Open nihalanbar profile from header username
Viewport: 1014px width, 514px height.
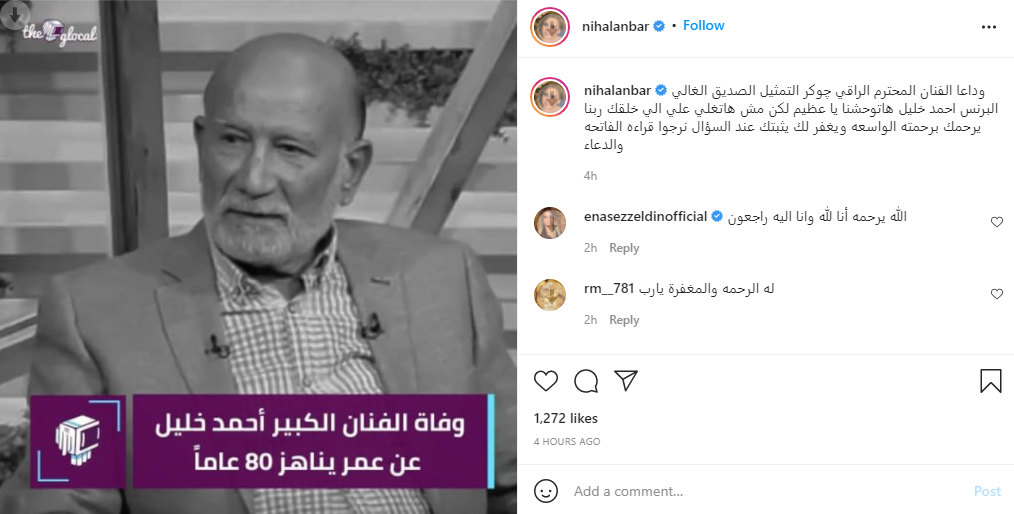click(616, 26)
